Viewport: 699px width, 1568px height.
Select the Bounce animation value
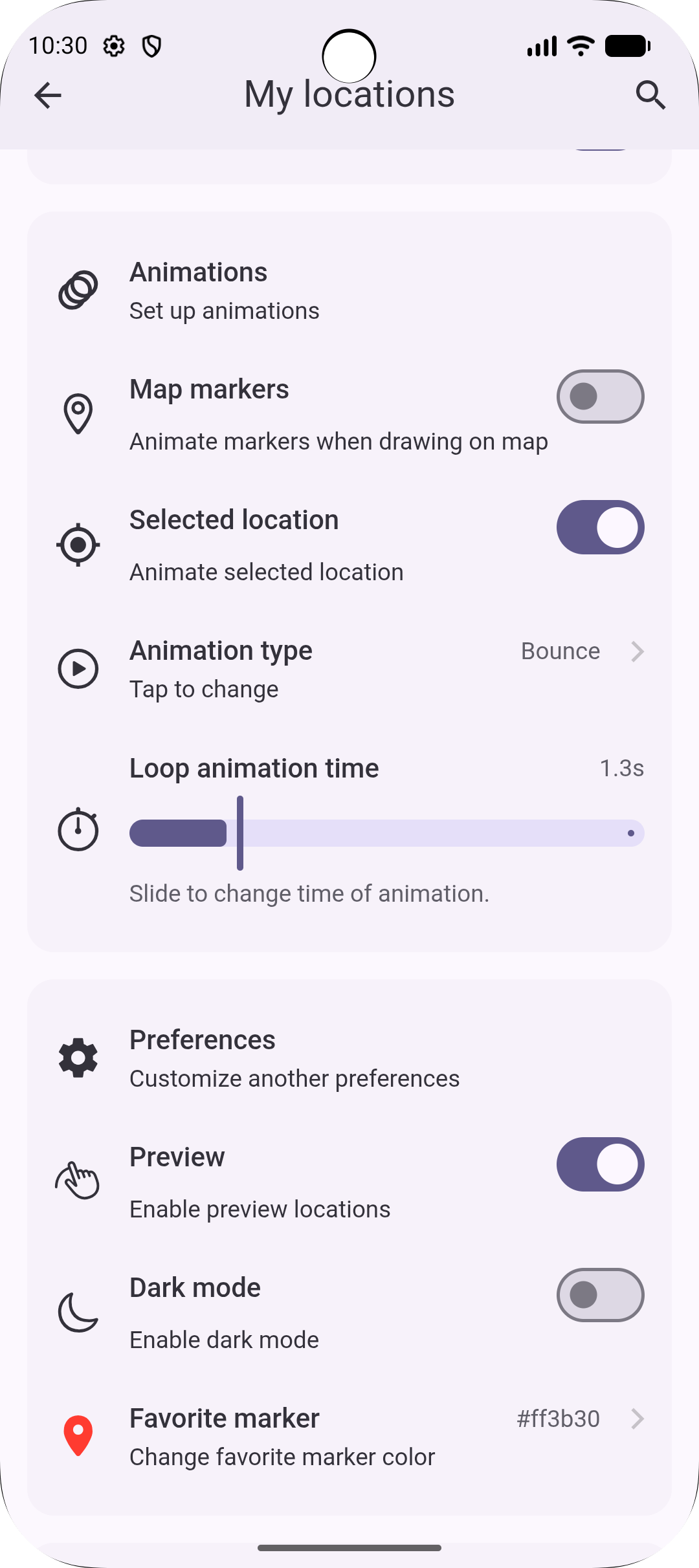coord(560,651)
